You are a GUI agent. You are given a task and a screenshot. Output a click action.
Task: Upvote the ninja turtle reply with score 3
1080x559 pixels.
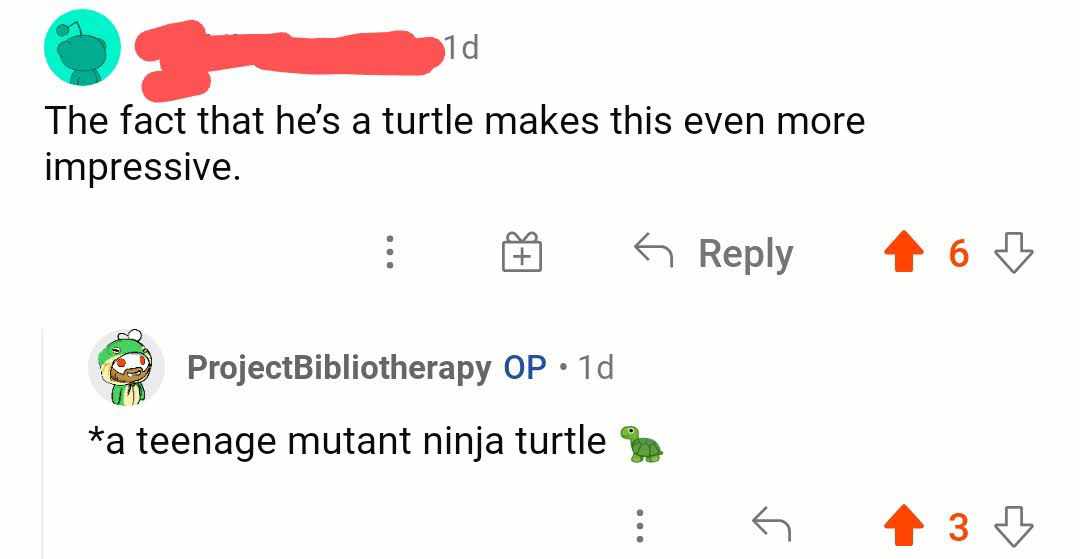(904, 526)
